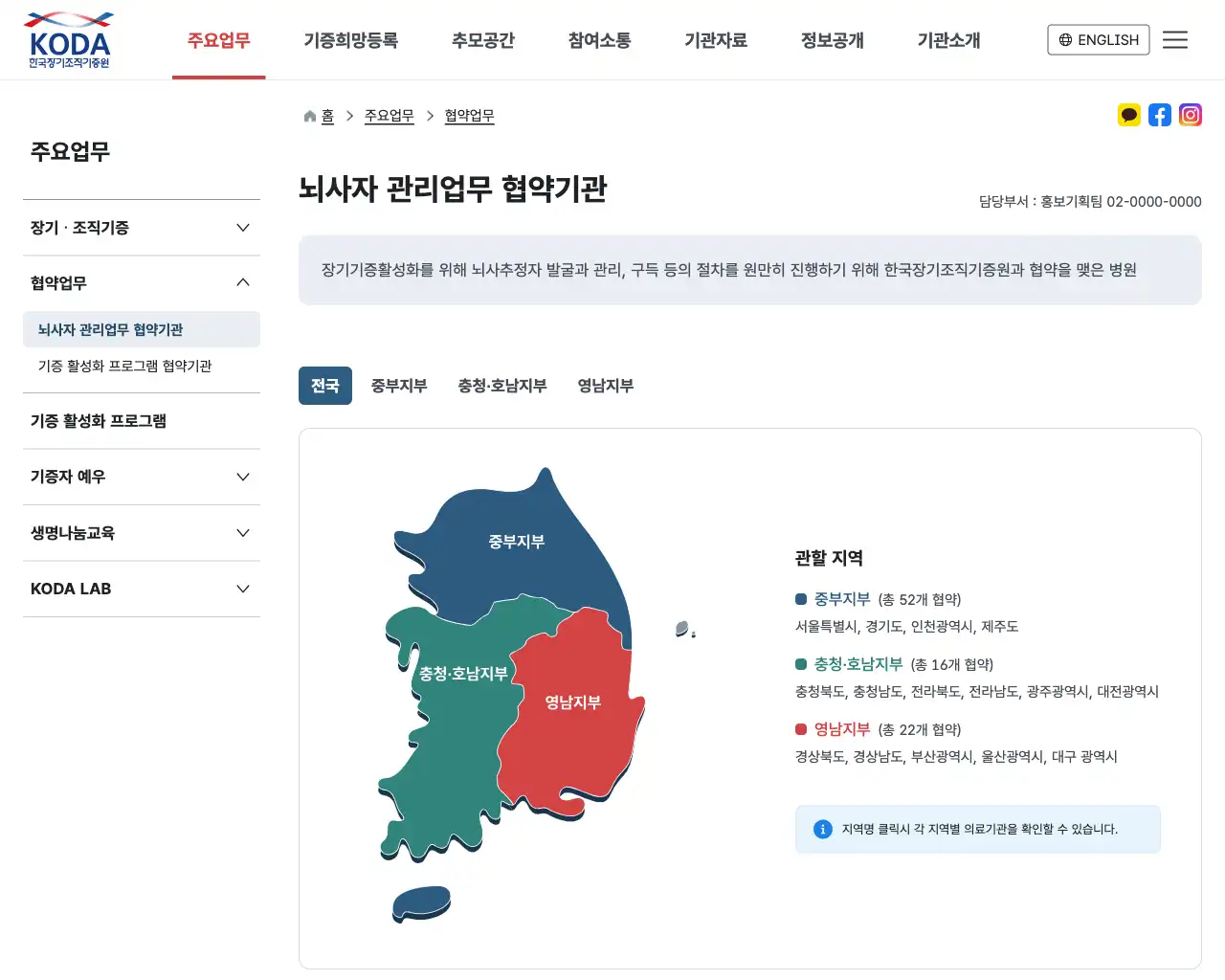Open the Instagram icon link
The width and height of the screenshot is (1225, 980).
click(1191, 116)
